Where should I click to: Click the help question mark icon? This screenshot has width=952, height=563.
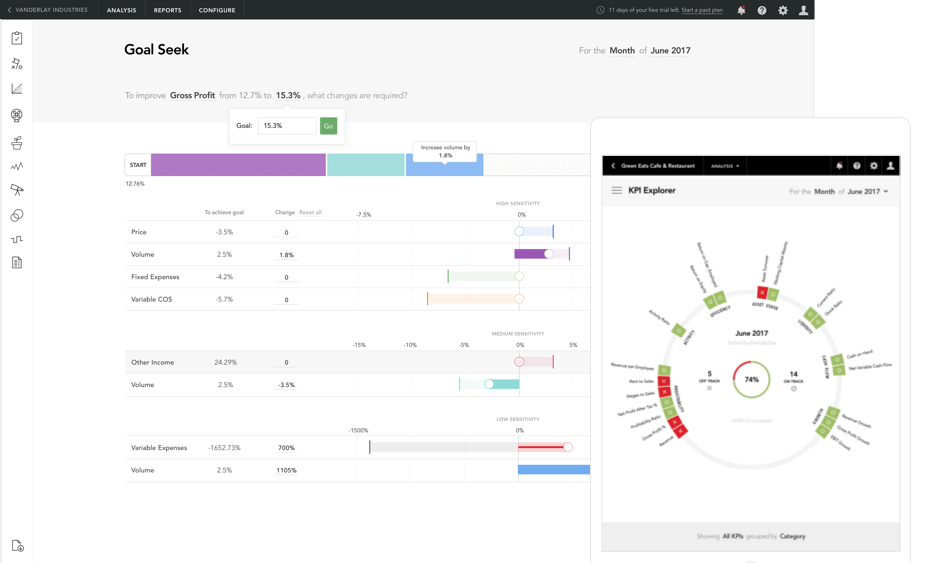tap(762, 10)
